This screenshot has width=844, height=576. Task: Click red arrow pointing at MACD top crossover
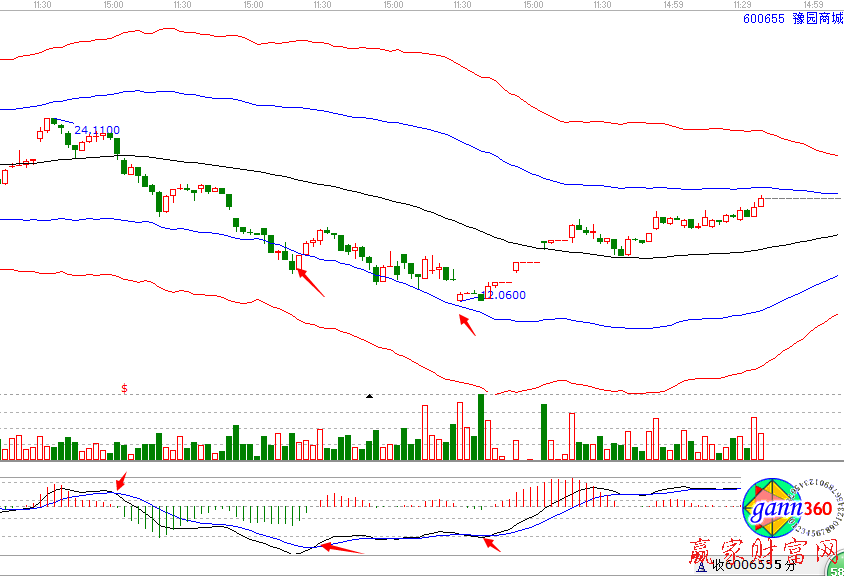point(122,480)
